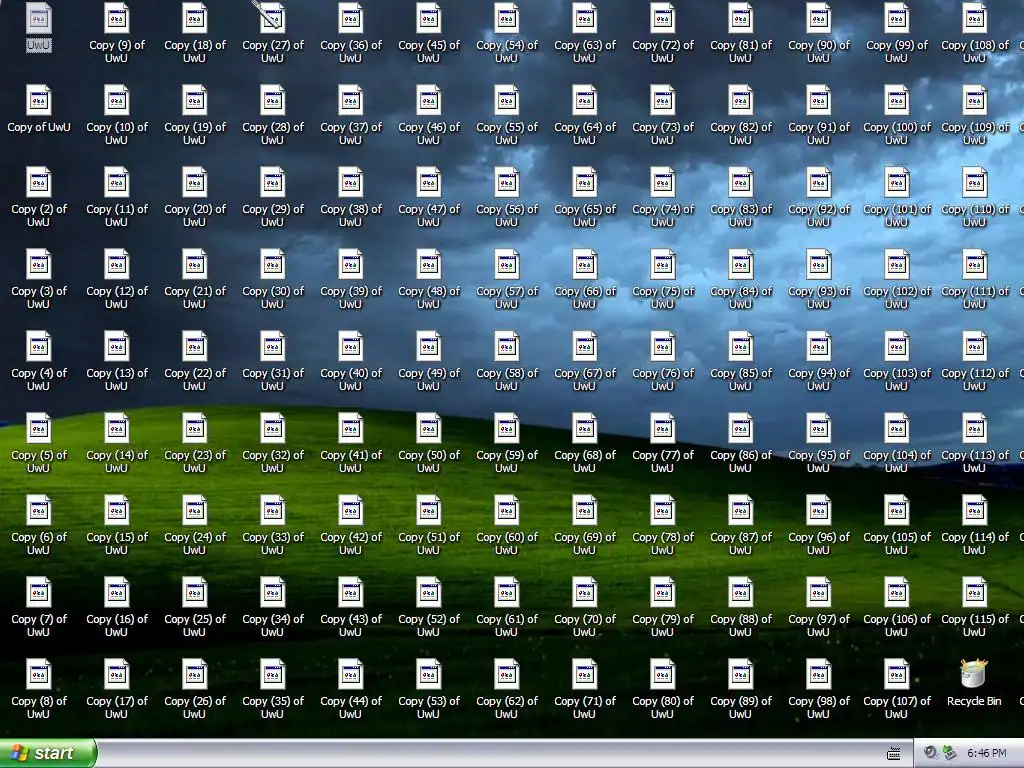1024x768 pixels.
Task: Click the Safely Remove Hardware tray icon
Action: (950, 753)
